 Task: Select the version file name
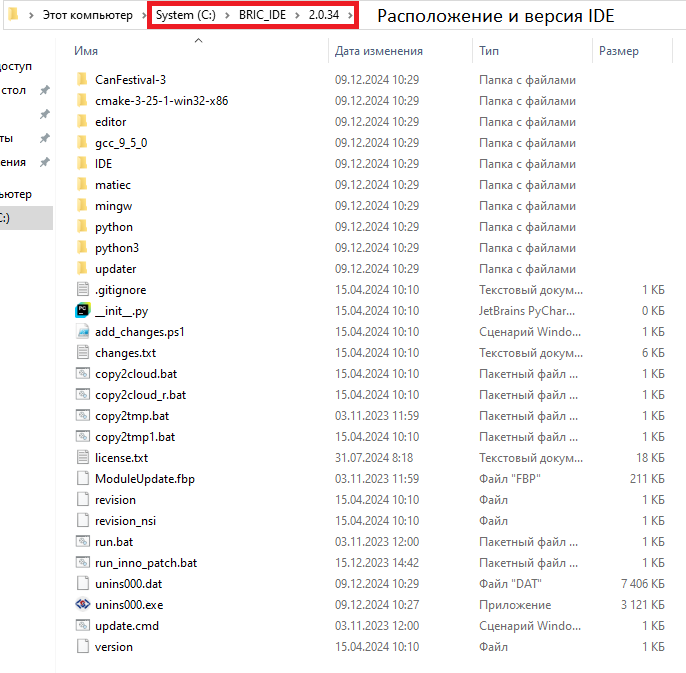pyautogui.click(x=114, y=647)
